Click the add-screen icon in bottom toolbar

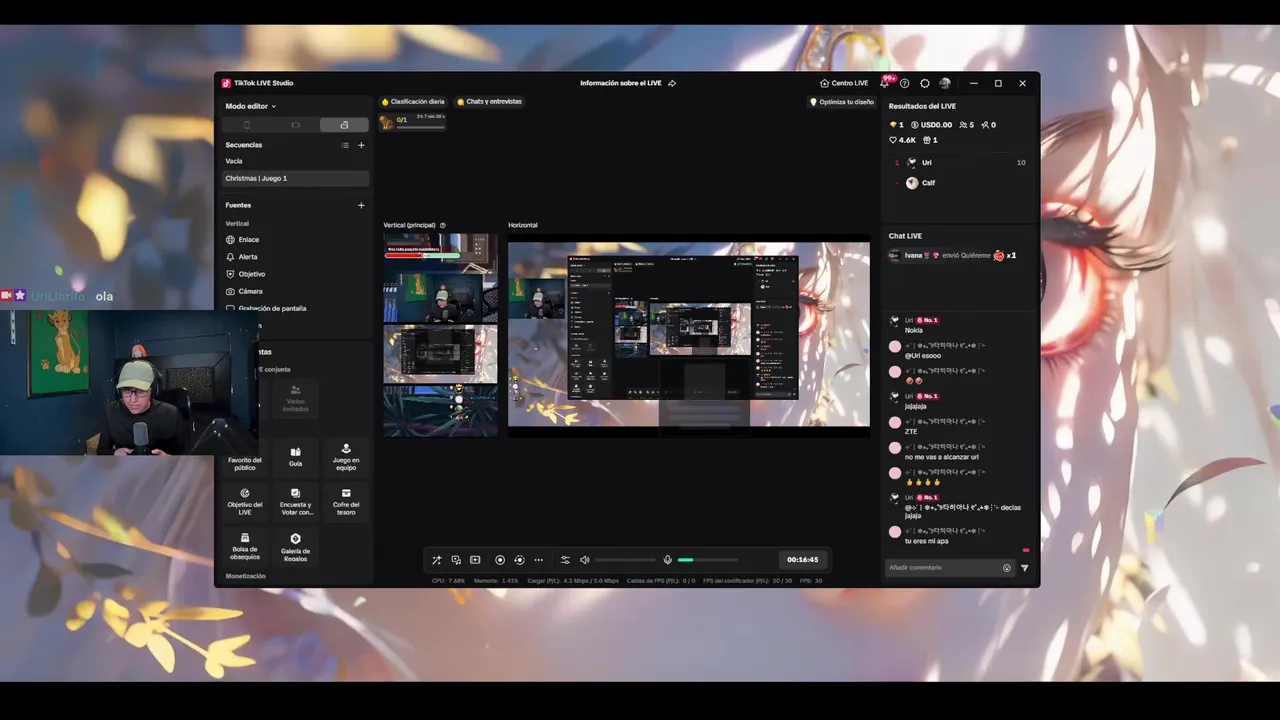(x=475, y=560)
